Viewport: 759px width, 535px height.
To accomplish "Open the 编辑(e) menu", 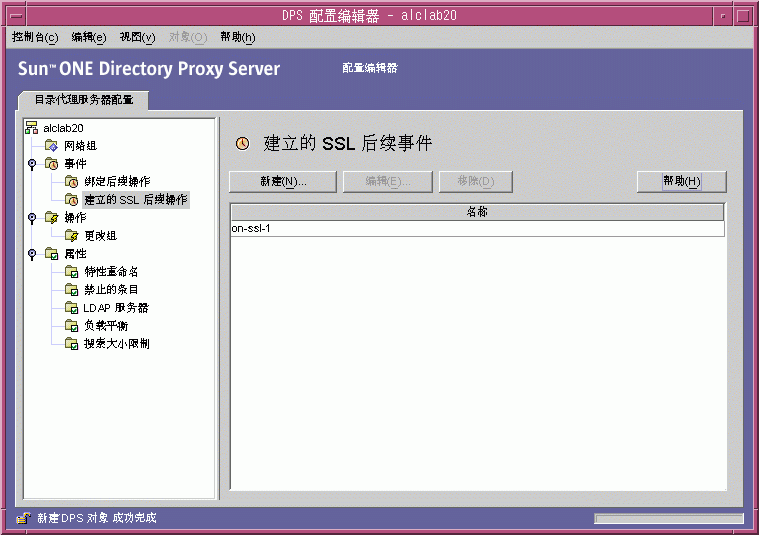I will coord(89,37).
